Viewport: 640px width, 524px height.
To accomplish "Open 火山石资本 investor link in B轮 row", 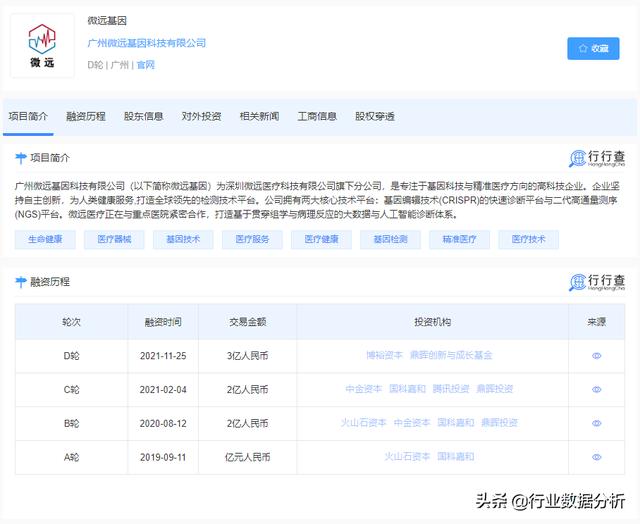I will (x=363, y=423).
